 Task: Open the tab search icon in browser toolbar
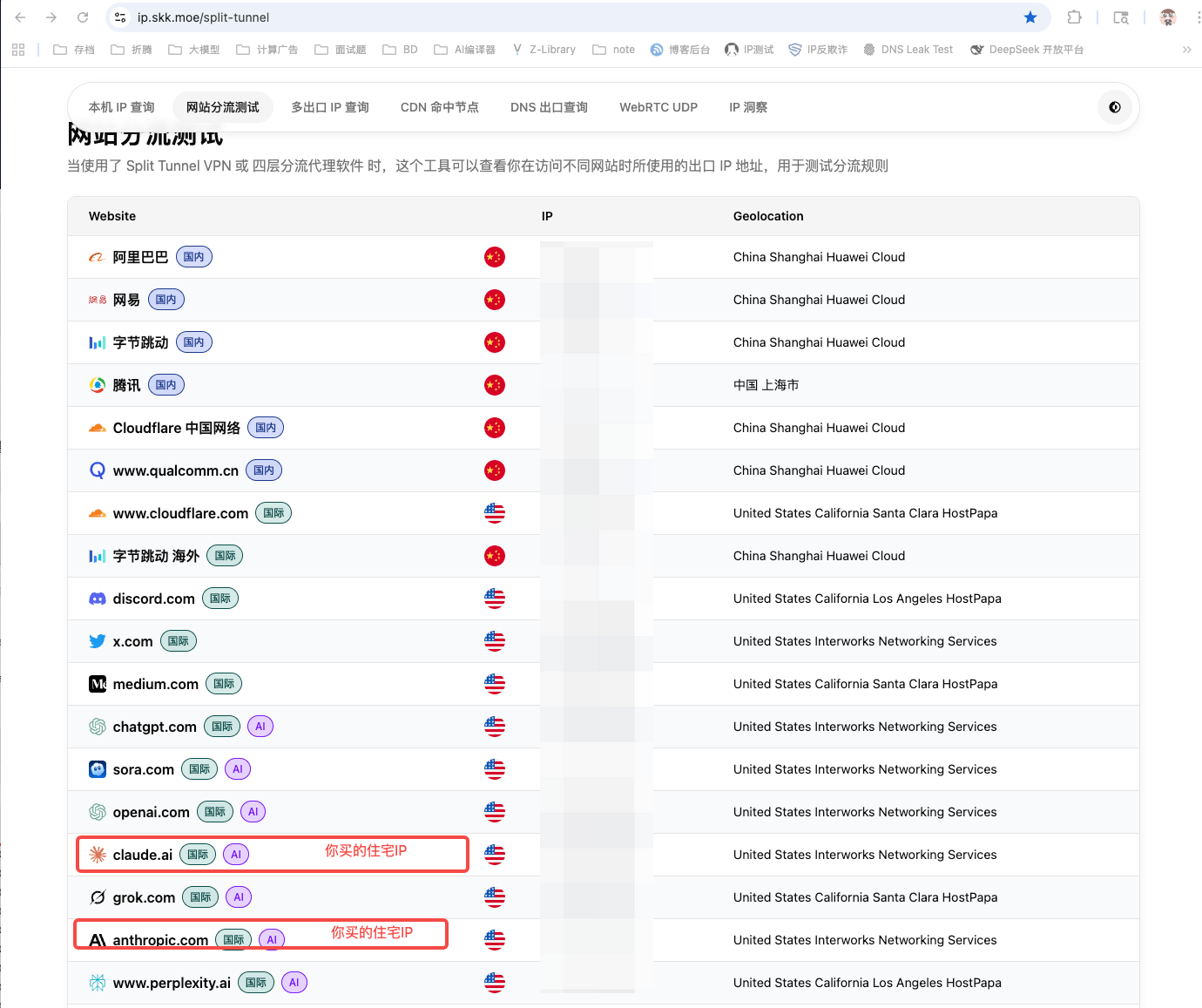coord(1121,17)
